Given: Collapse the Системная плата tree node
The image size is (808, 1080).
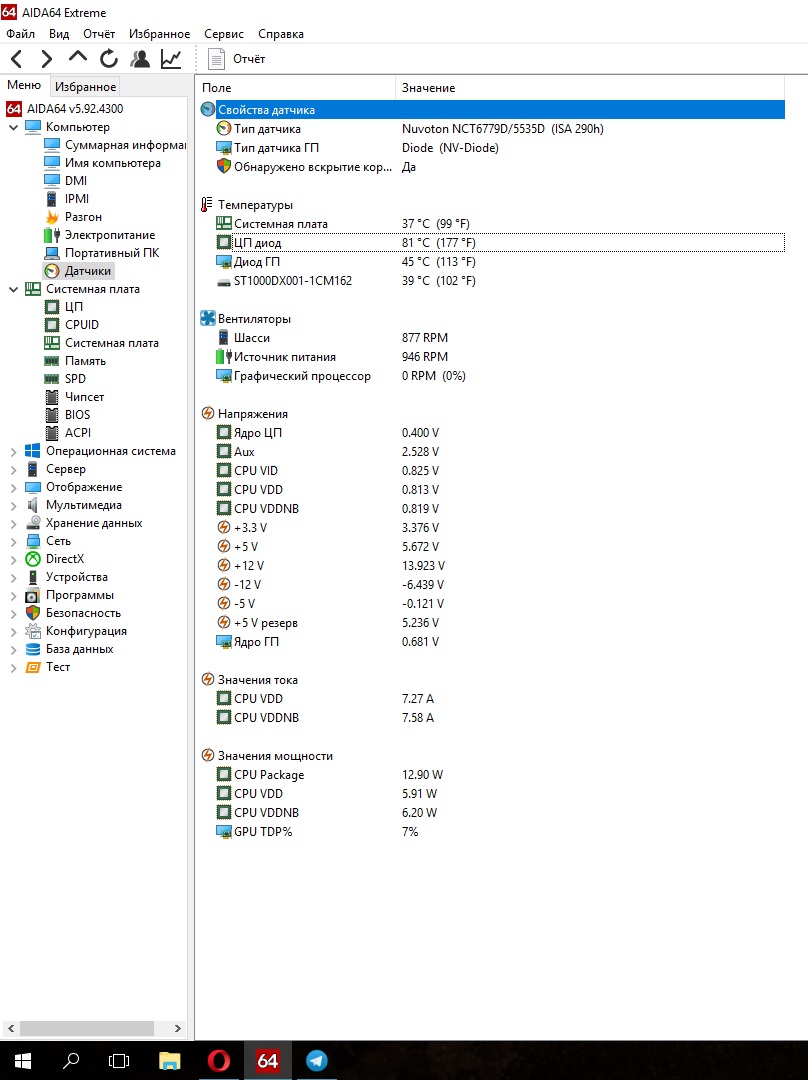Looking at the screenshot, I should click(x=13, y=290).
